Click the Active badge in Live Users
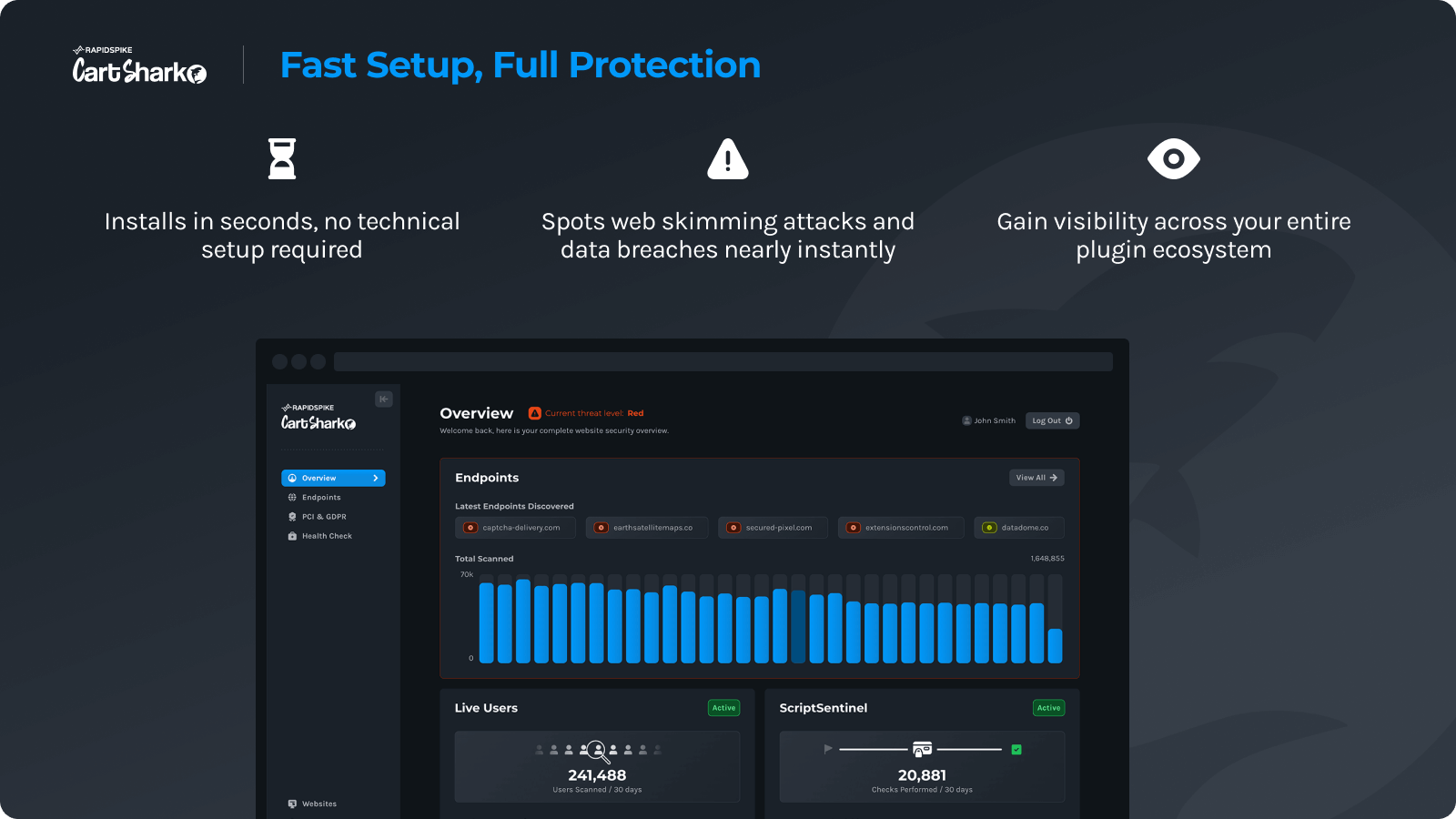Viewport: 1456px width, 819px height. [723, 708]
